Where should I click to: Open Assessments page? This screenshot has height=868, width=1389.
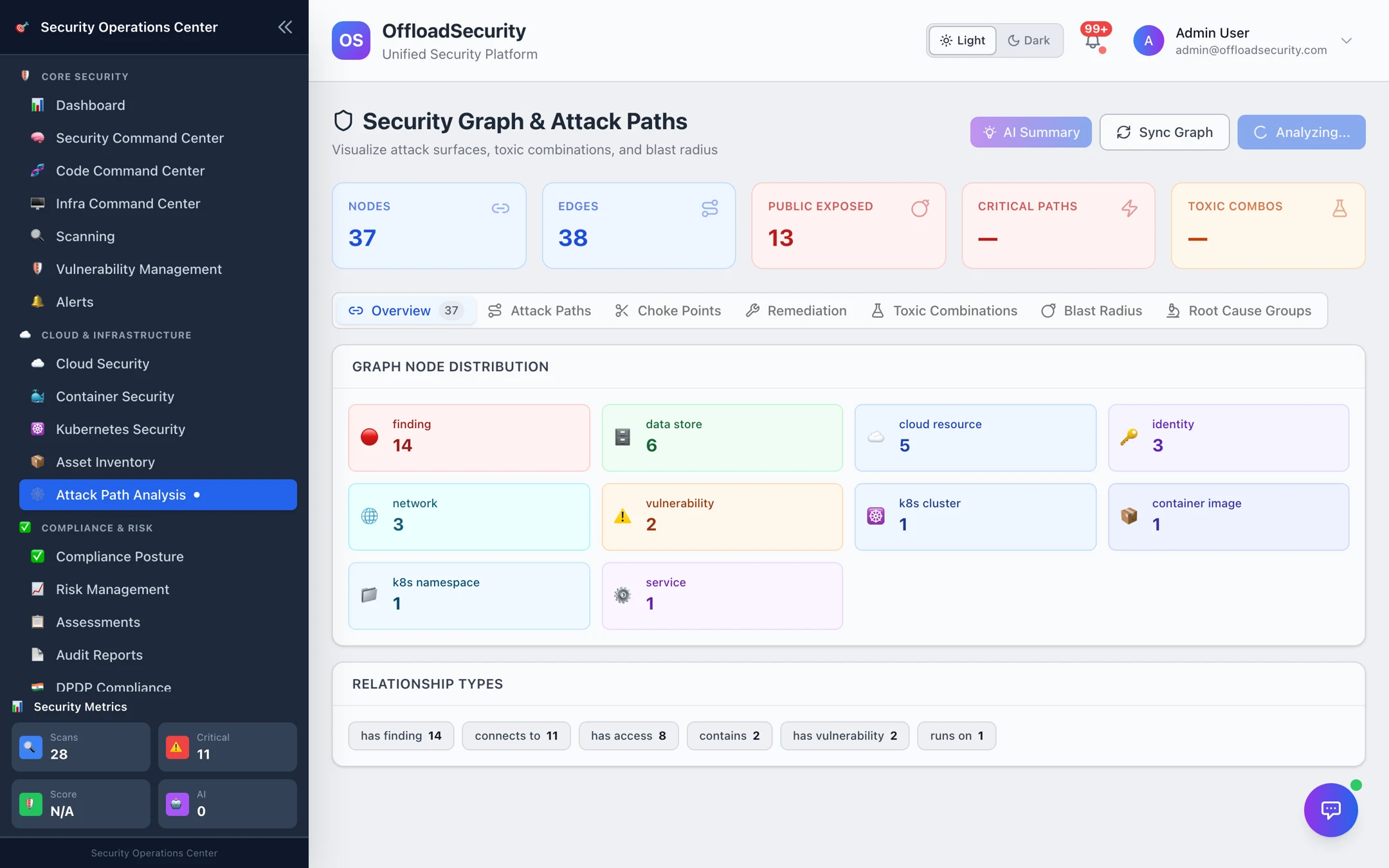(158, 622)
